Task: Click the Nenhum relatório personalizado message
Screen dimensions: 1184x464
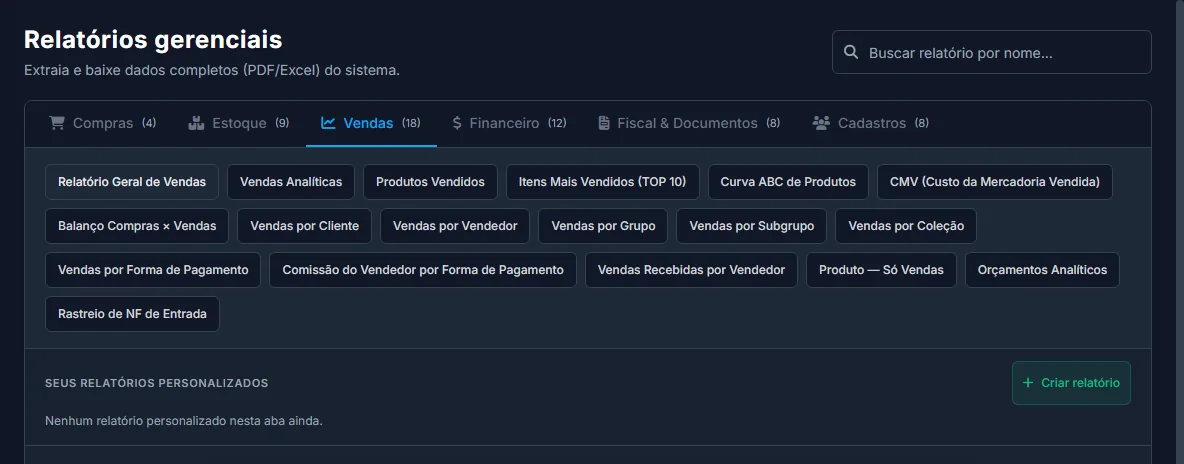Action: tap(183, 420)
